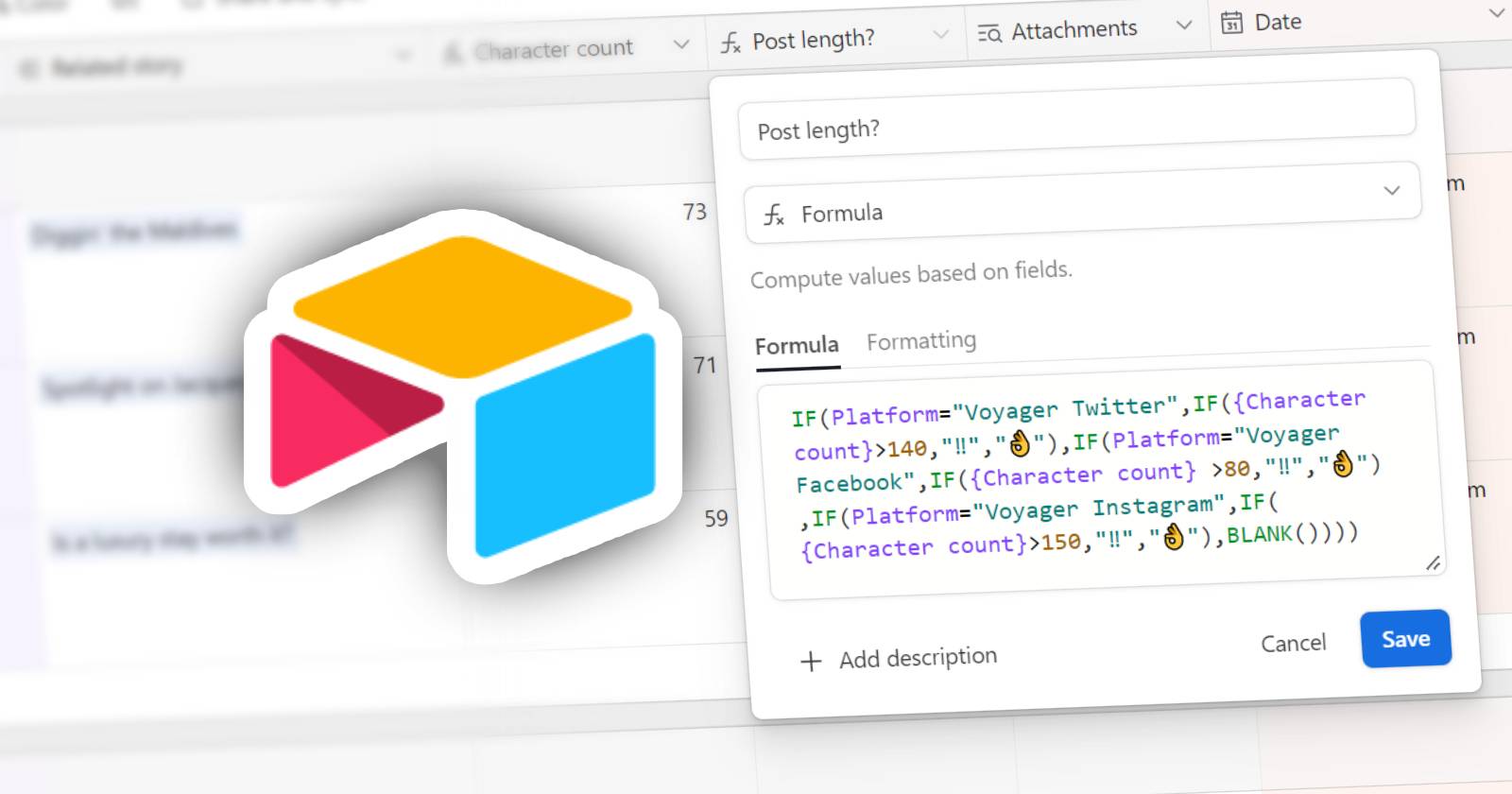Click Character count column type icon
Image resolution: width=1512 pixels, height=794 pixels.
[x=454, y=53]
